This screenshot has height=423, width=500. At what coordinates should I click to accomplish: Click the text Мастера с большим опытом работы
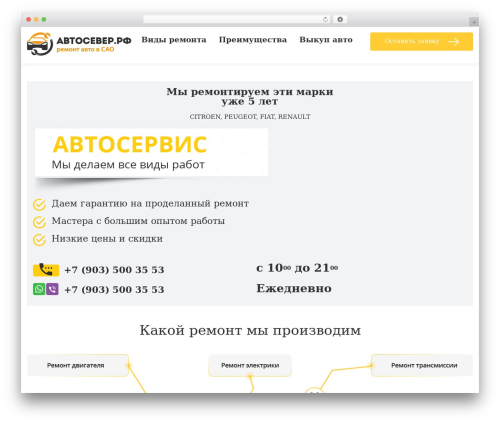coord(138,221)
